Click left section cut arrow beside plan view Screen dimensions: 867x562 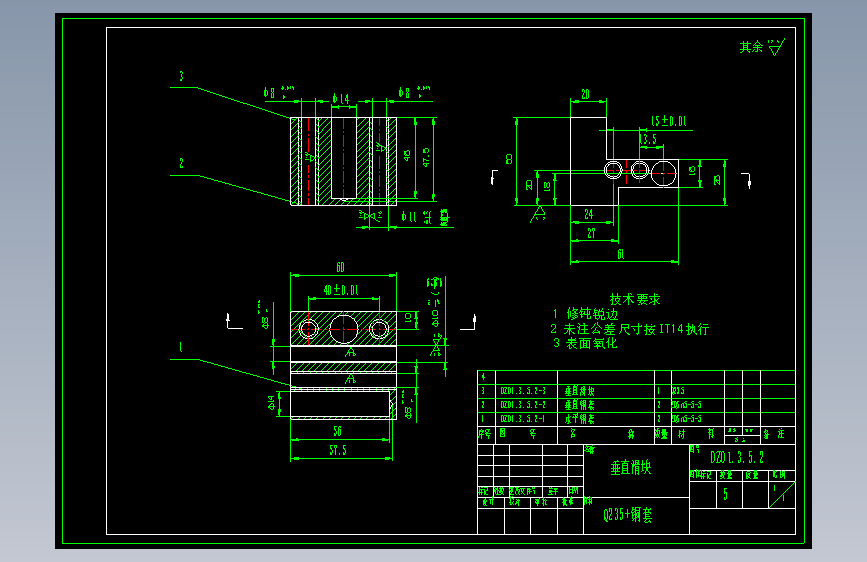coord(234,321)
